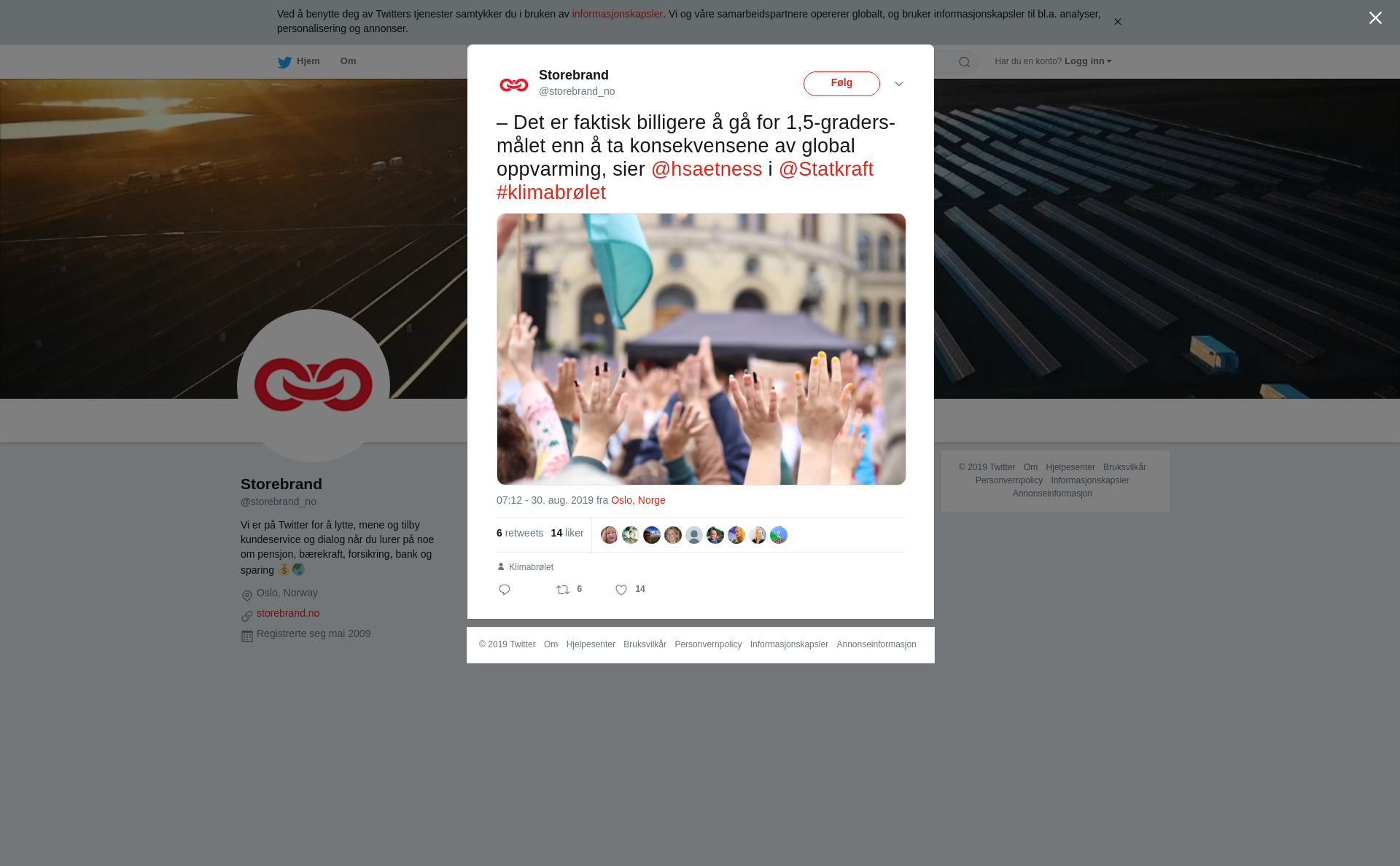The image size is (1400, 866).
Task: Open Storebrand logo avatar in tweet header
Action: 514,85
